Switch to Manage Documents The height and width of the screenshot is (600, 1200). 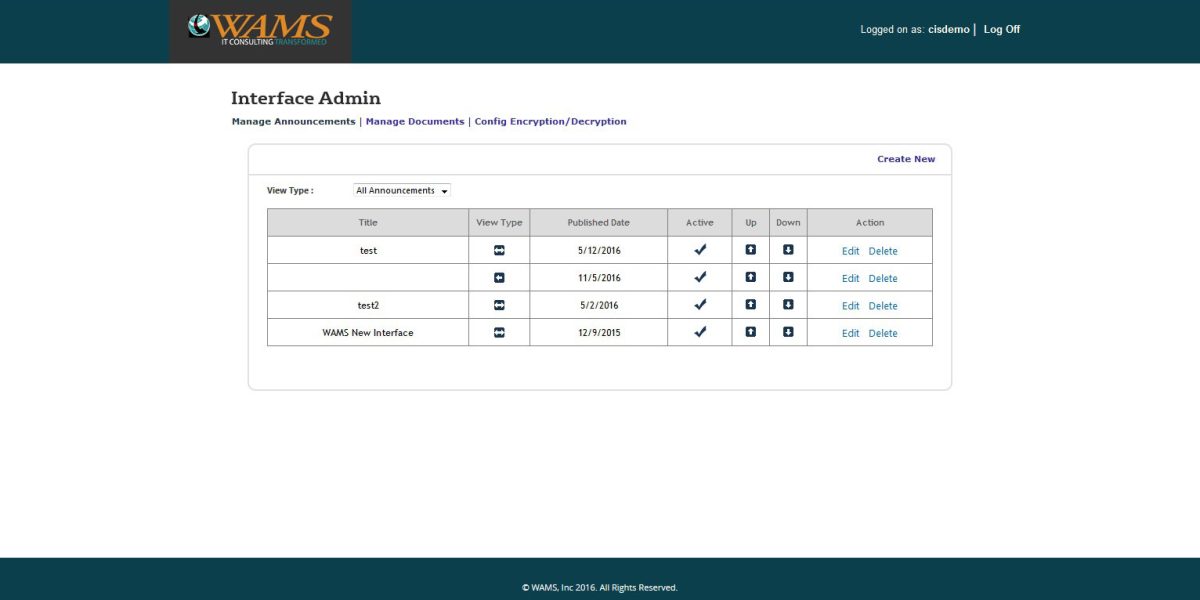click(414, 121)
